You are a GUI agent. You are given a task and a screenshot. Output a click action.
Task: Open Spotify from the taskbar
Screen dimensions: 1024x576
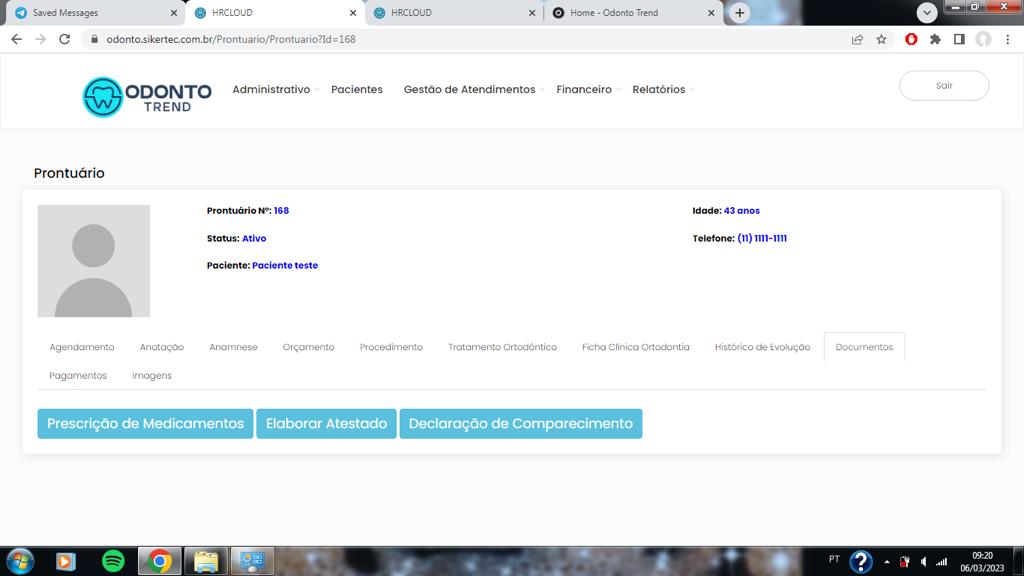pyautogui.click(x=113, y=561)
